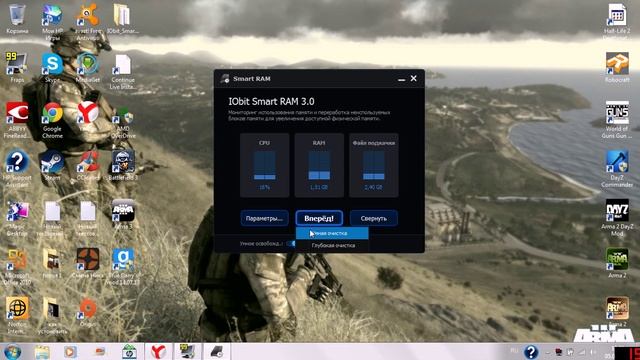Select the highlighted smart clean menu option

[x=332, y=233]
